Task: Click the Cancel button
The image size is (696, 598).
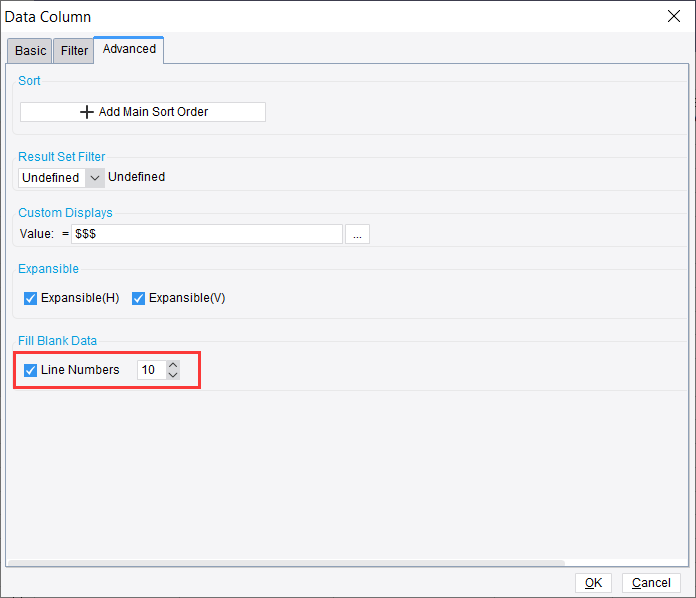Action: 651,583
